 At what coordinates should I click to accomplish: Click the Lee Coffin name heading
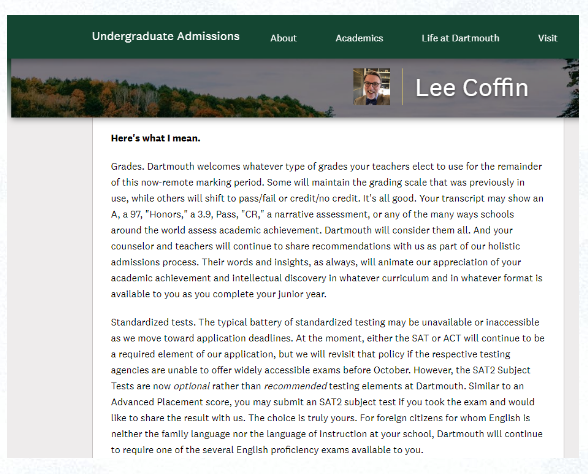coord(472,88)
